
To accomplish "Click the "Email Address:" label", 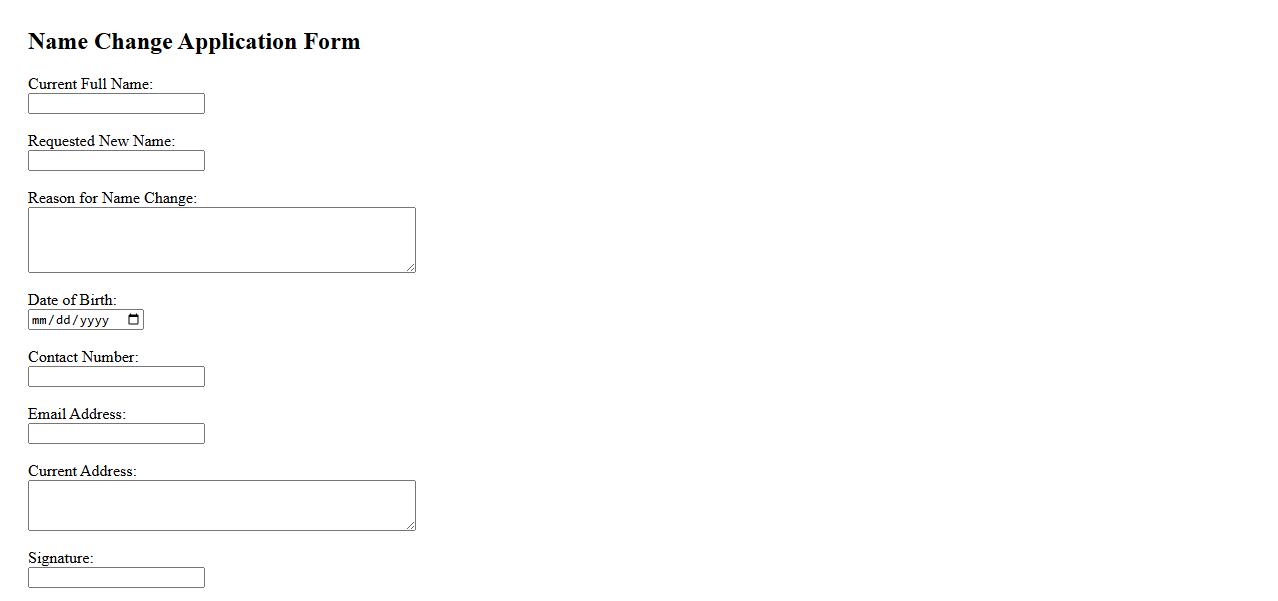I will (x=77, y=414).
